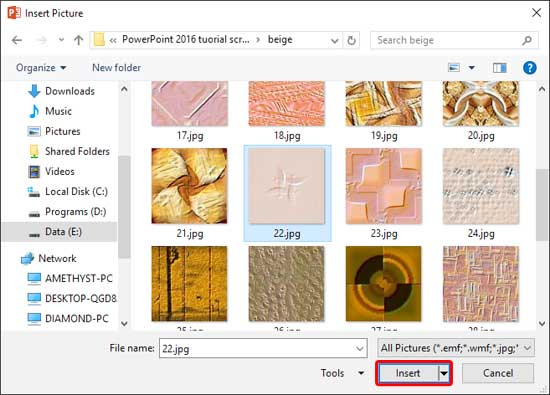
Task: Click Network in navigation pane
Action: click(57, 258)
